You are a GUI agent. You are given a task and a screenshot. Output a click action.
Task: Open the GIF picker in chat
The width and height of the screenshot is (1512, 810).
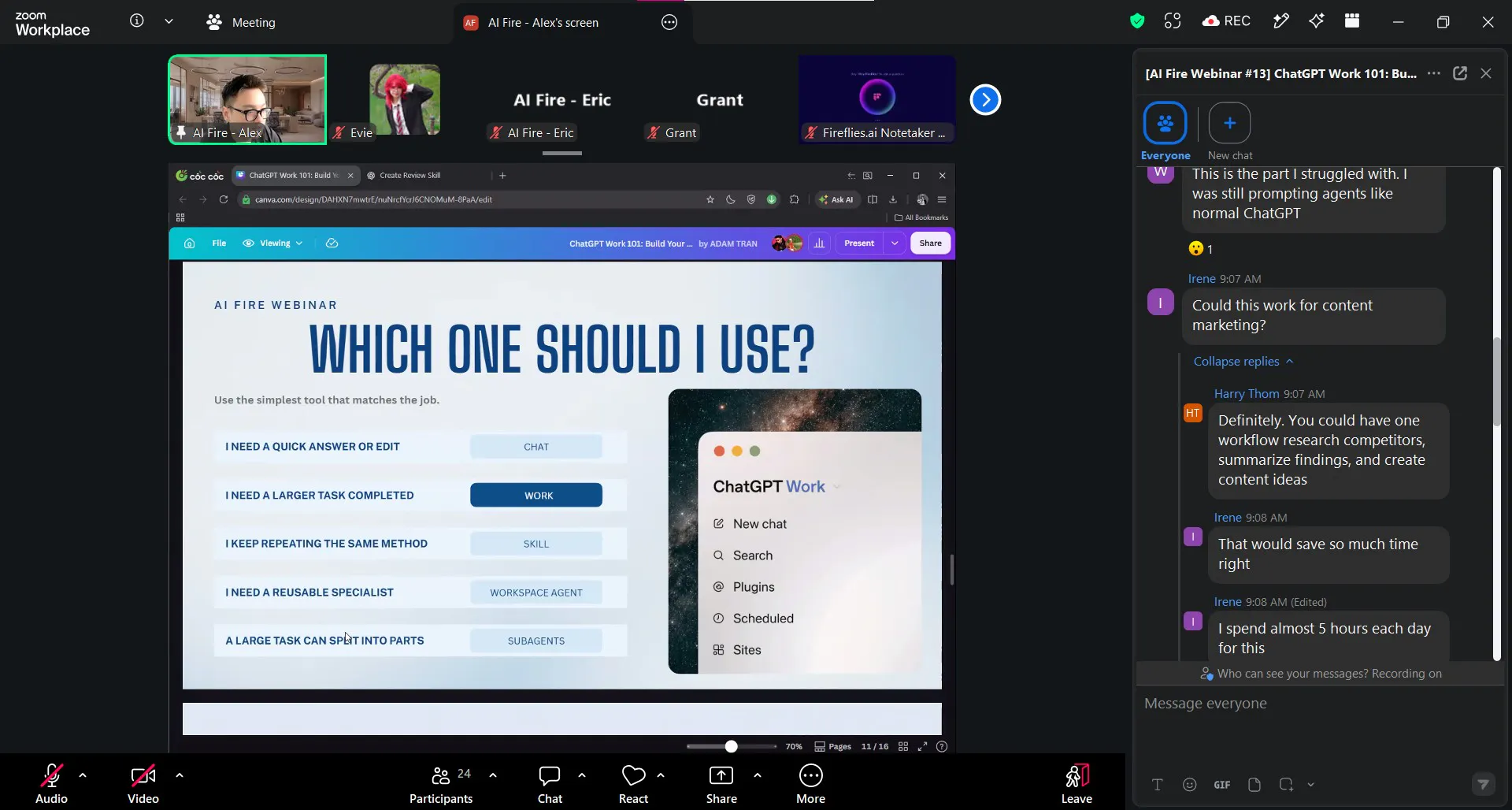tap(1222, 785)
